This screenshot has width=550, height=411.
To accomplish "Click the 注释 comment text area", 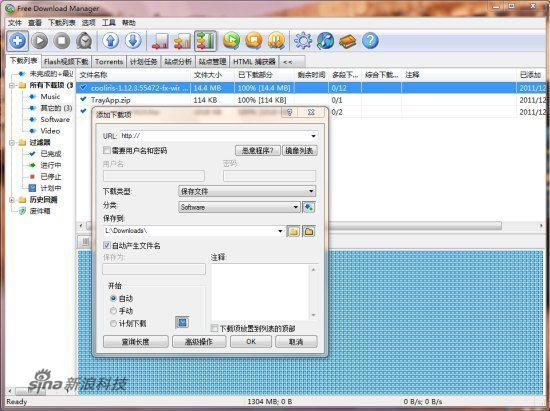I will [260, 292].
